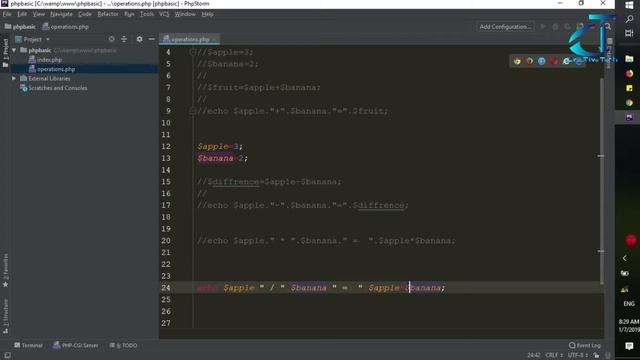This screenshot has height=360, width=640.
Task: Collapse the phpbasic project root folder
Action: [14, 50]
